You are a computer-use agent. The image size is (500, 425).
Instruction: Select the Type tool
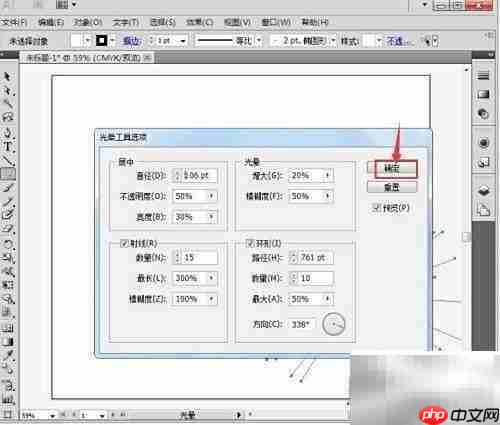coord(7,147)
